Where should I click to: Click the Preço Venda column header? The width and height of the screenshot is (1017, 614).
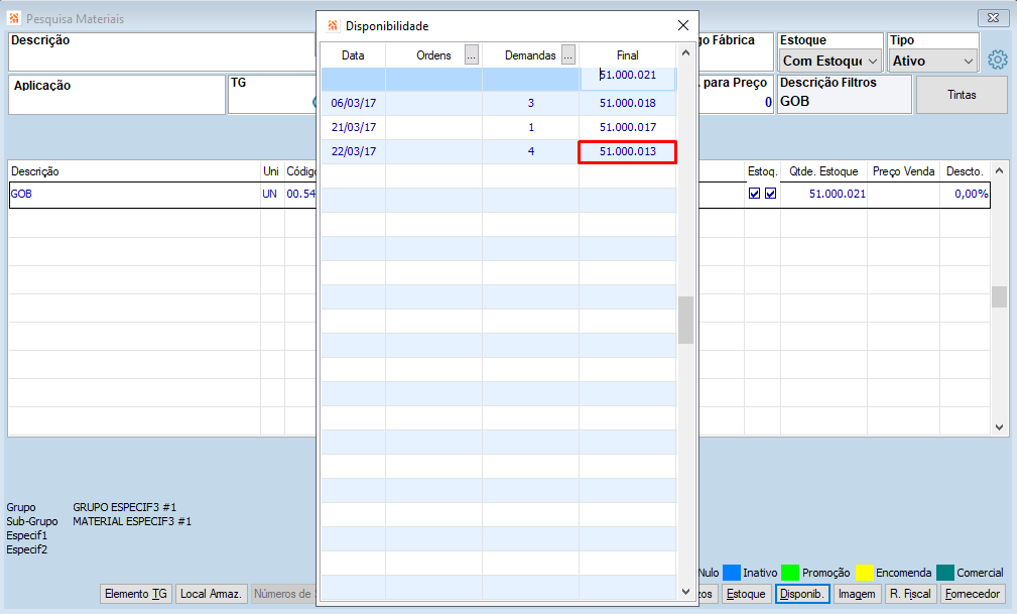(x=903, y=171)
